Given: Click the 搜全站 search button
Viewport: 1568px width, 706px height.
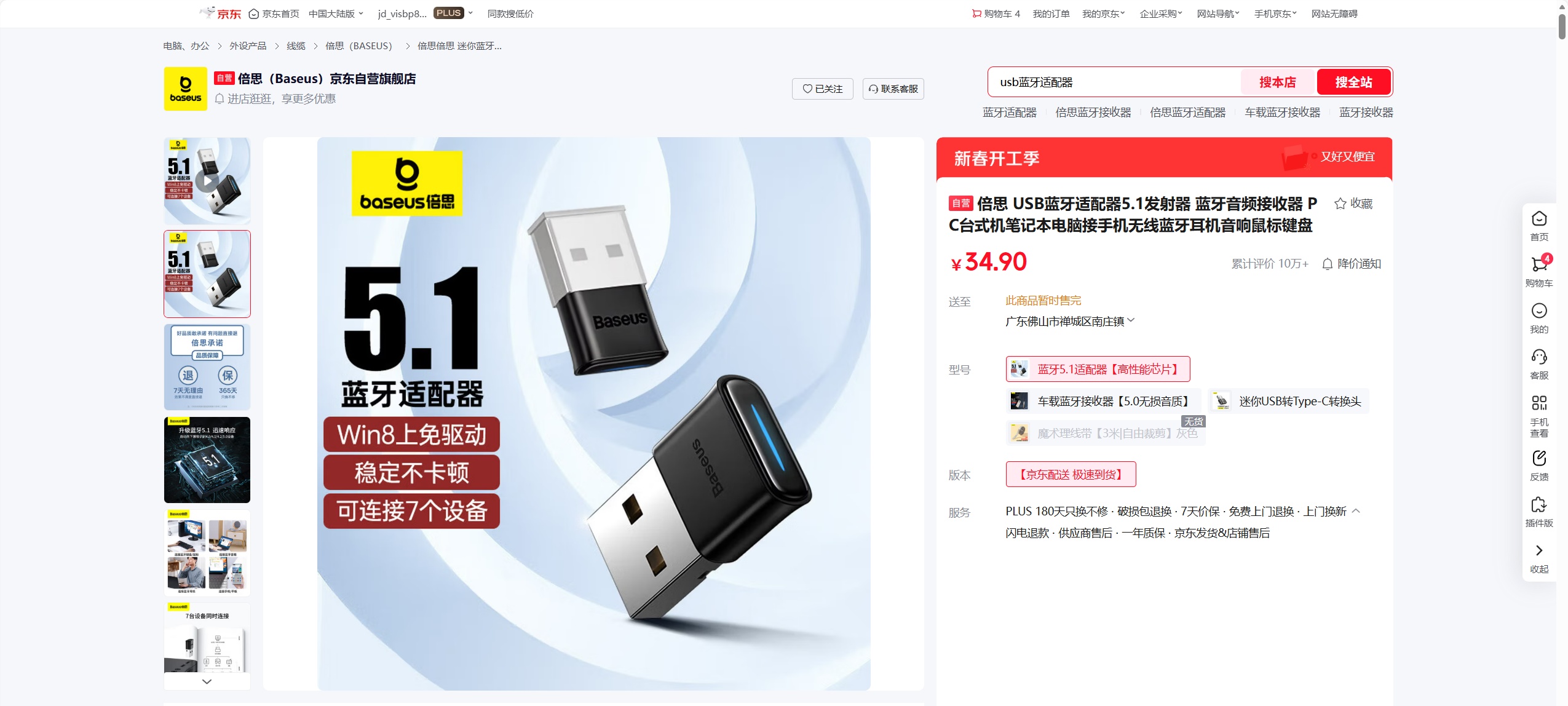Looking at the screenshot, I should (x=1353, y=82).
